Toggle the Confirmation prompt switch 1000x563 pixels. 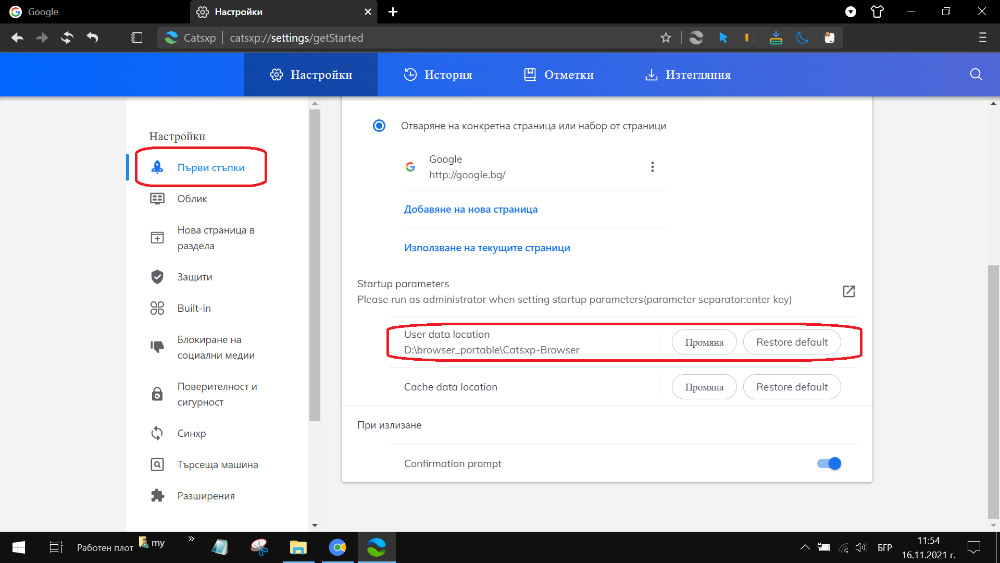829,464
